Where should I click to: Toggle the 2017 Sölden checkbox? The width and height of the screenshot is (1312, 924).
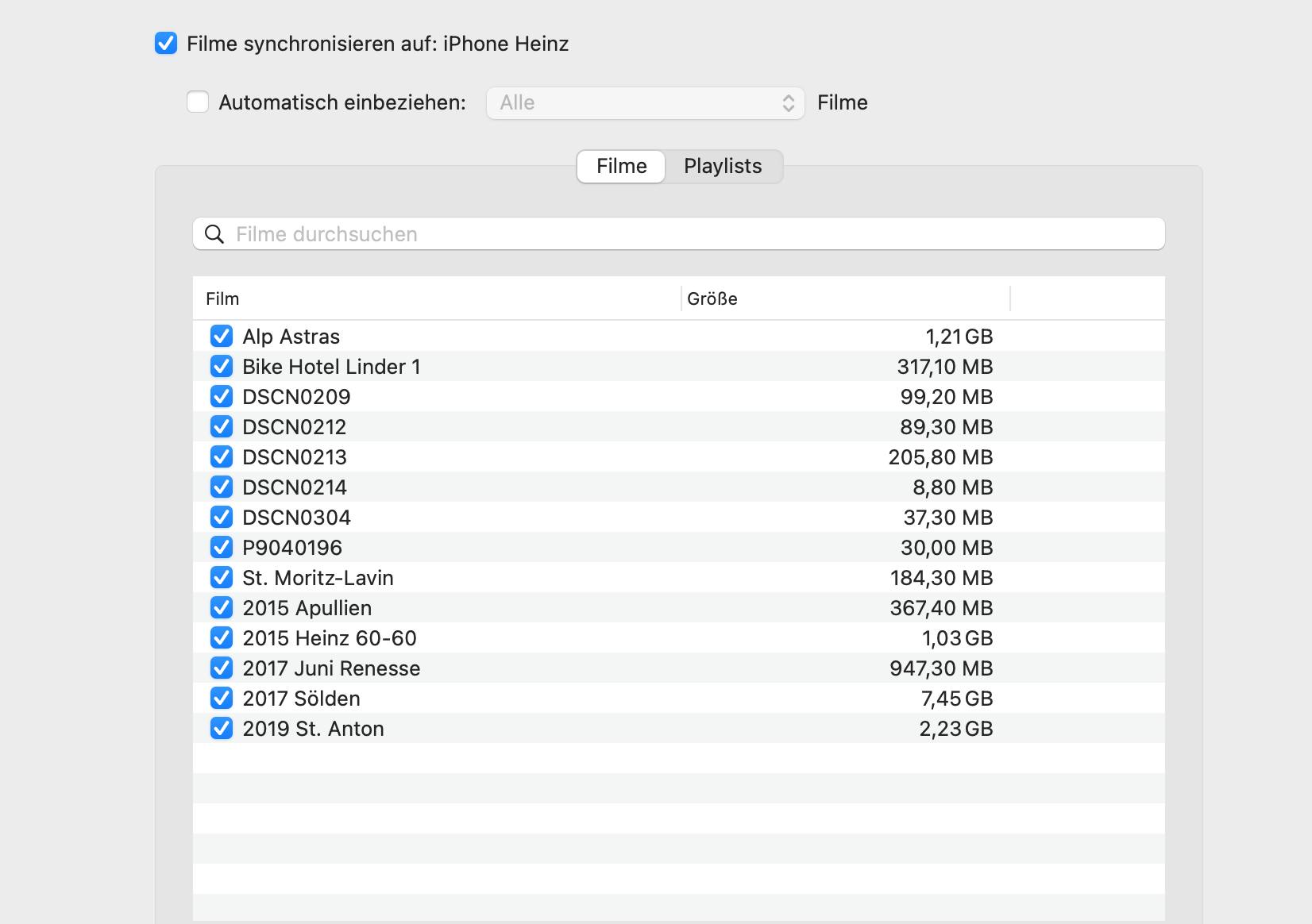pos(222,699)
